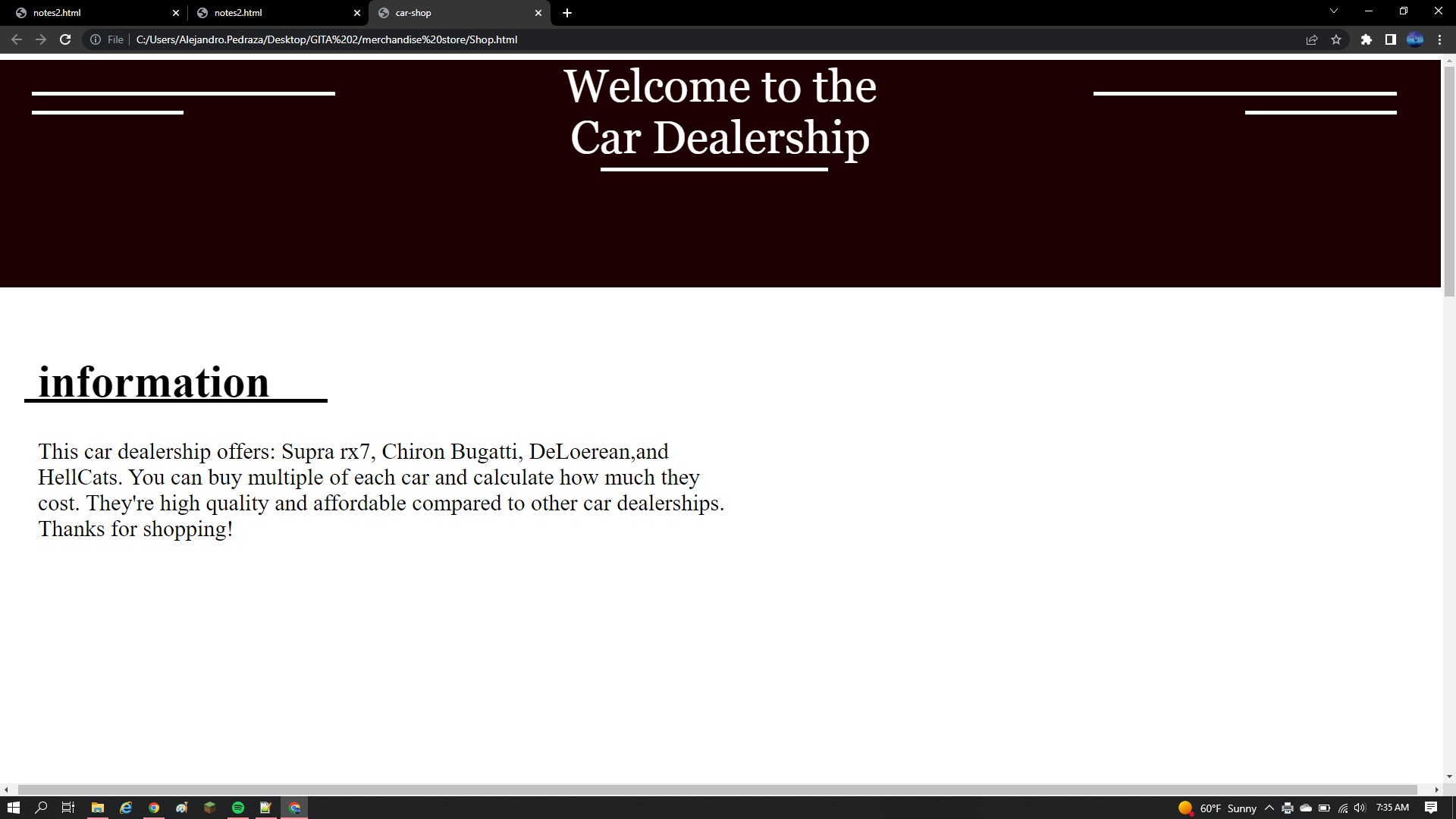Open the Google Chrome taskbar icon
This screenshot has width=1456, height=819.
(154, 808)
